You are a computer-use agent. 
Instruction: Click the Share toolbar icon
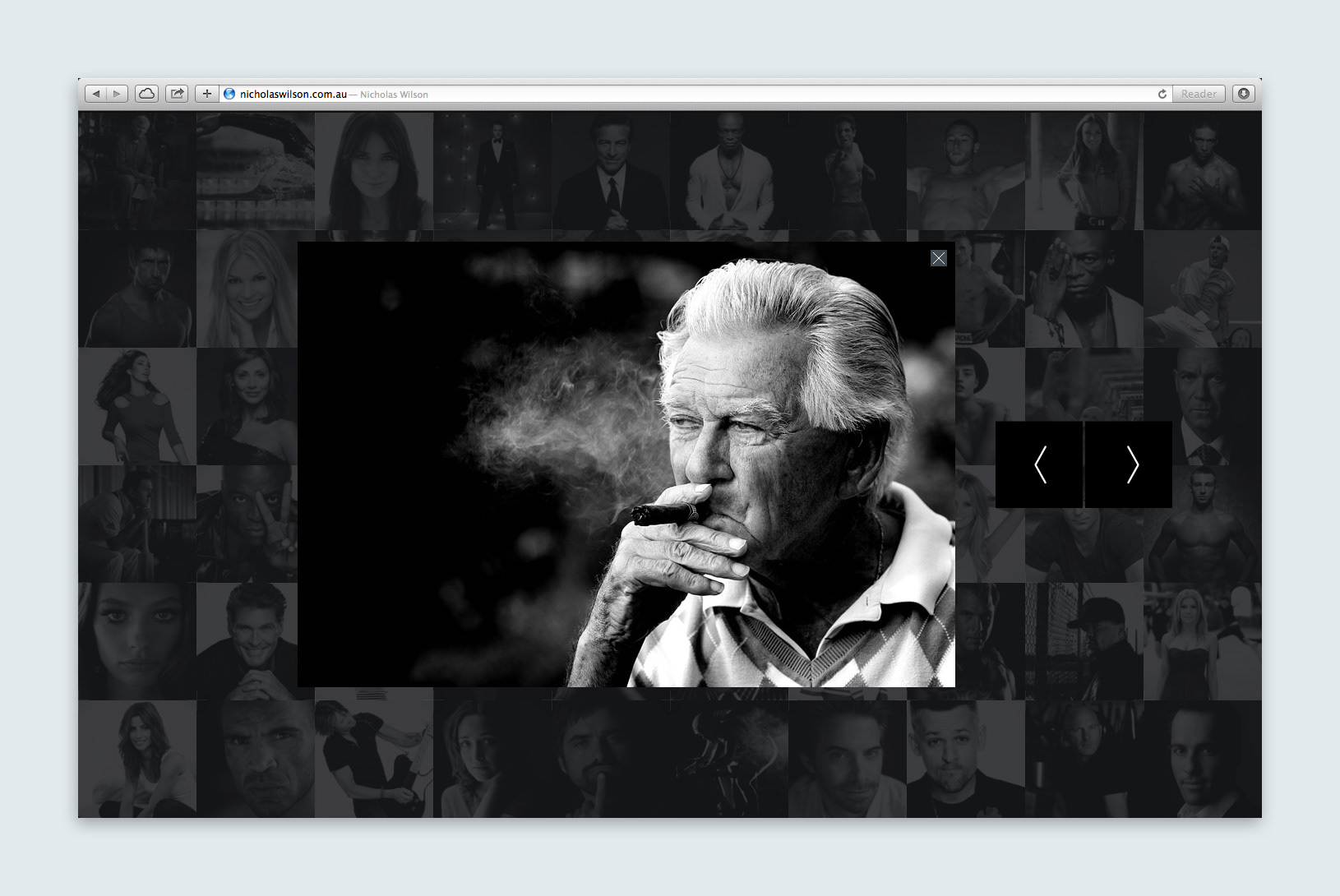[177, 94]
